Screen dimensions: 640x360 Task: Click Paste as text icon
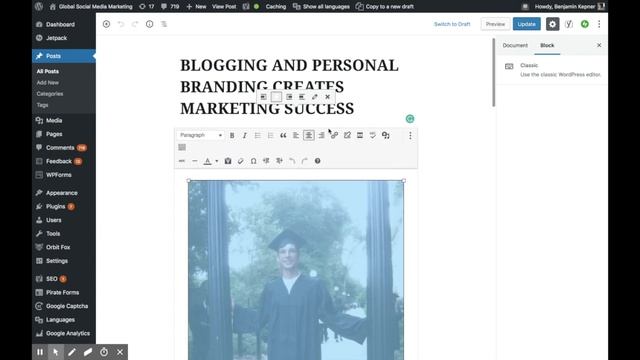click(228, 161)
